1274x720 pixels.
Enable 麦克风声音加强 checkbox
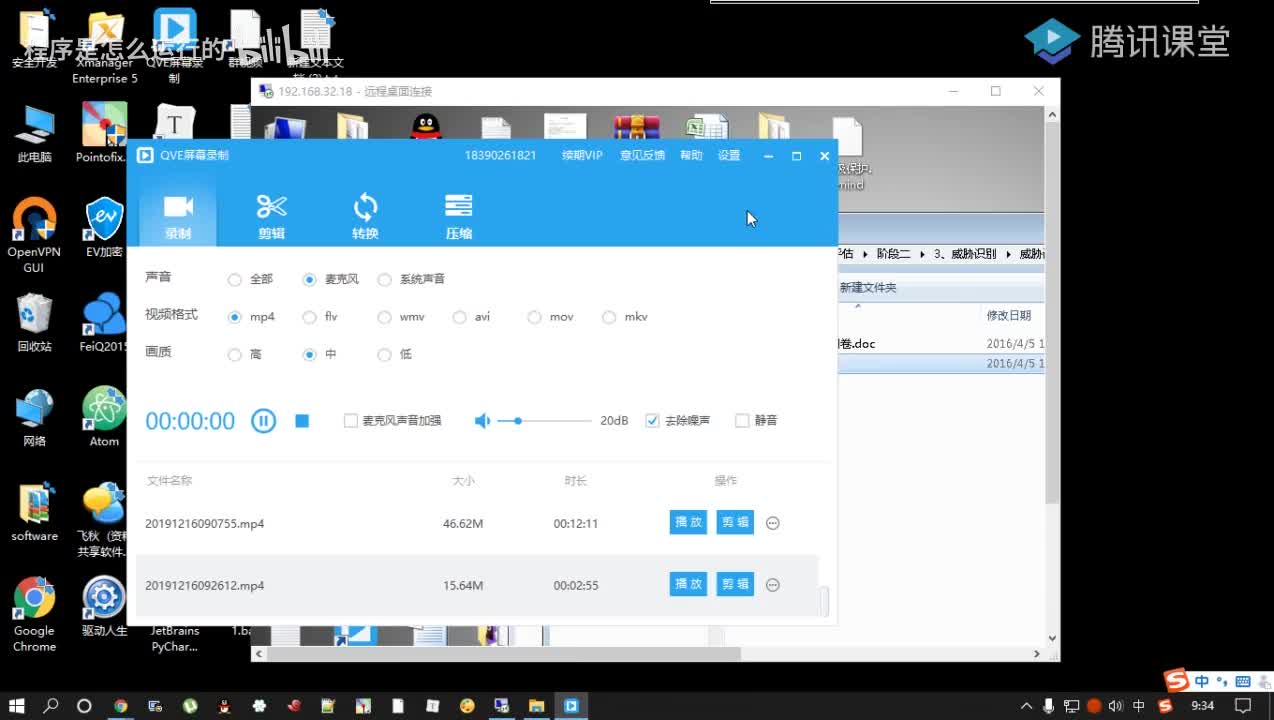point(351,421)
